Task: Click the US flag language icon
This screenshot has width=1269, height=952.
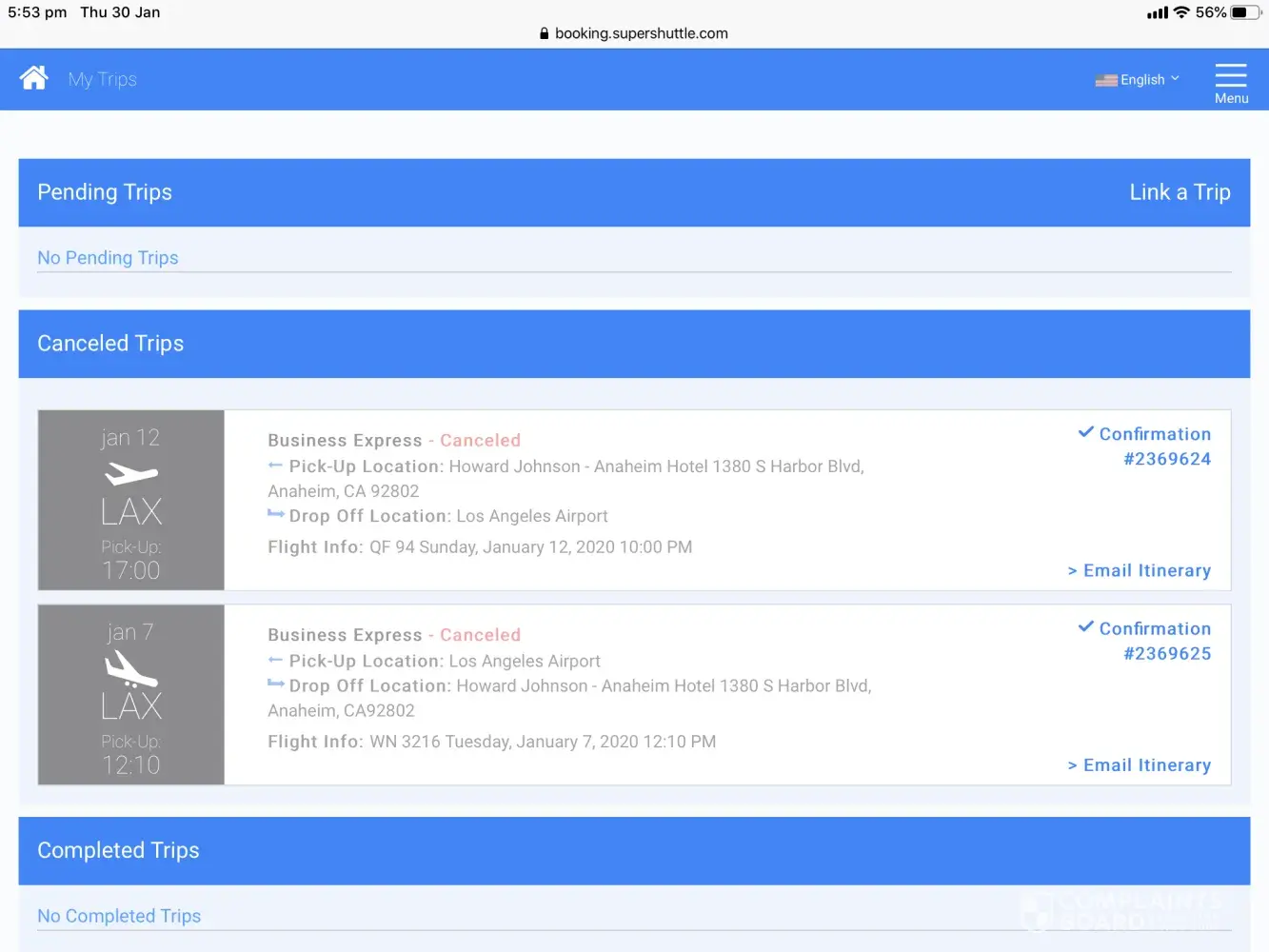Action: pyautogui.click(x=1105, y=80)
